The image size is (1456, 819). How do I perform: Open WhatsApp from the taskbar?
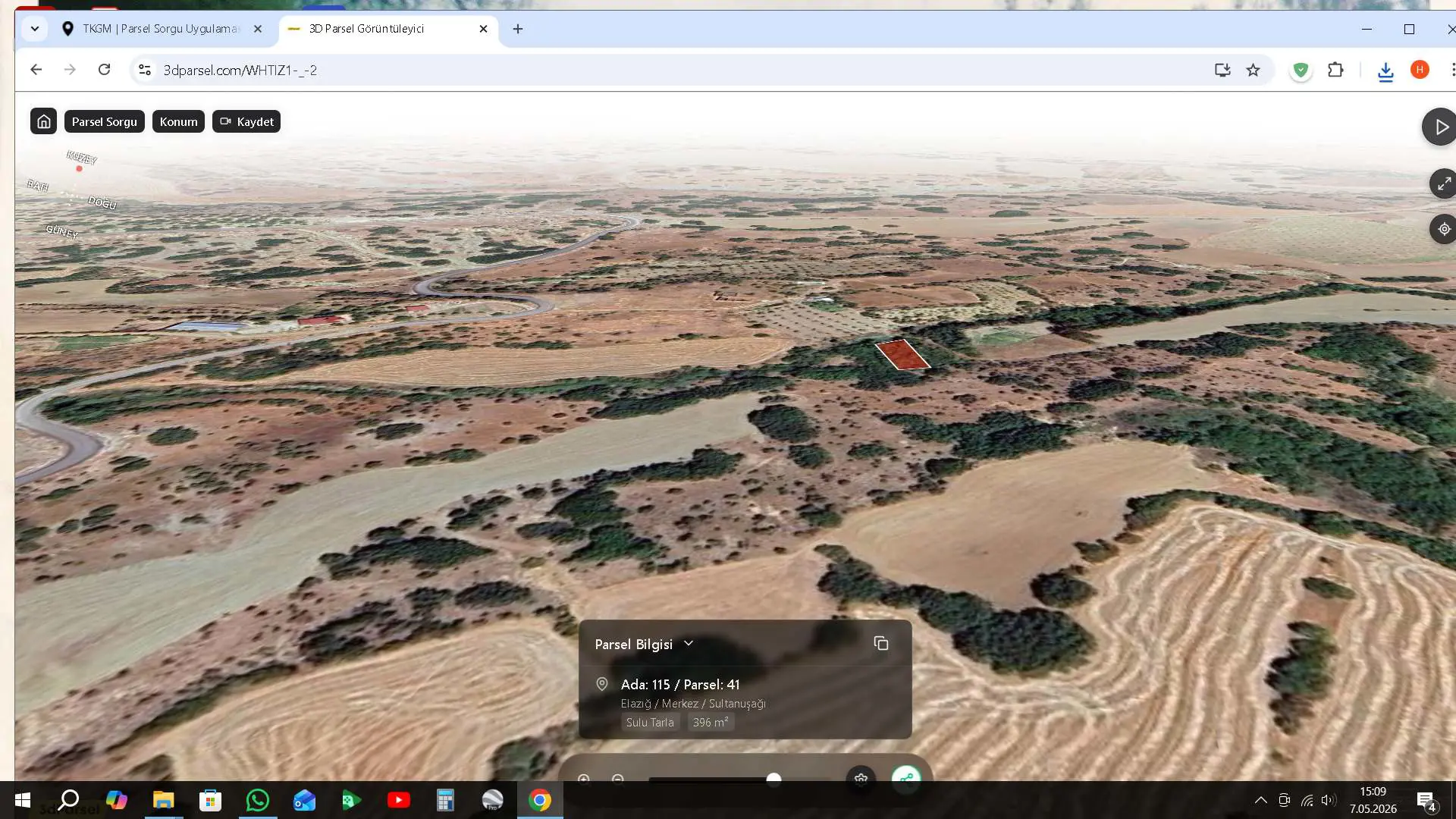(x=258, y=800)
